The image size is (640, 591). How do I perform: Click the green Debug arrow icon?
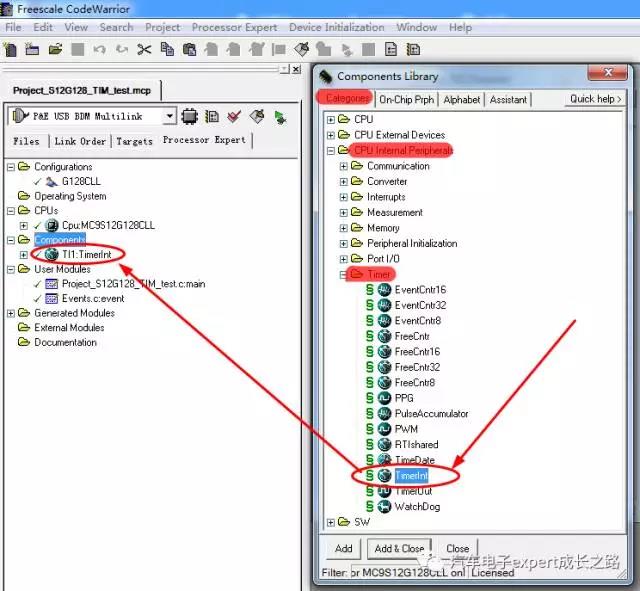point(279,117)
